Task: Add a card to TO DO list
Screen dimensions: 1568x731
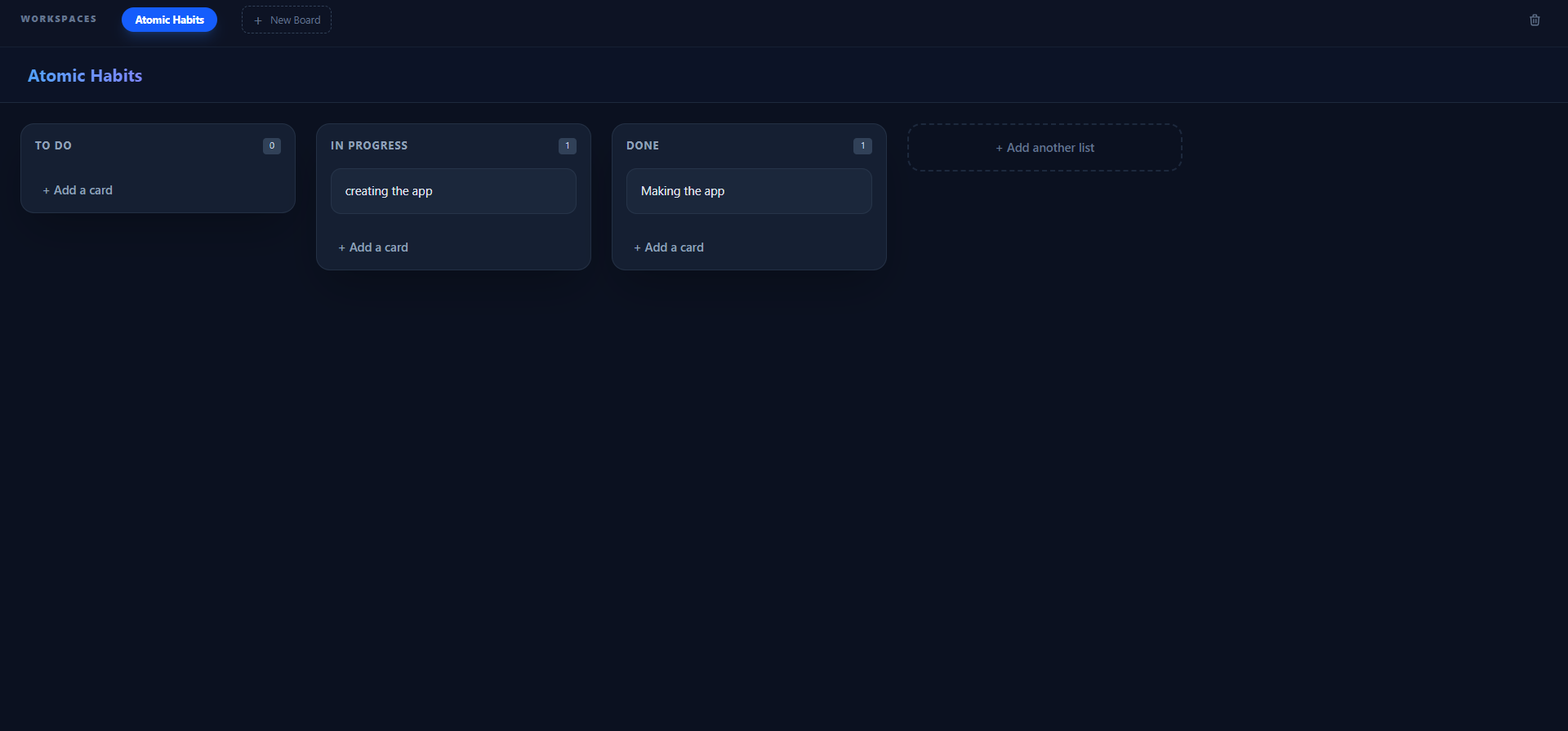Action: tap(78, 190)
